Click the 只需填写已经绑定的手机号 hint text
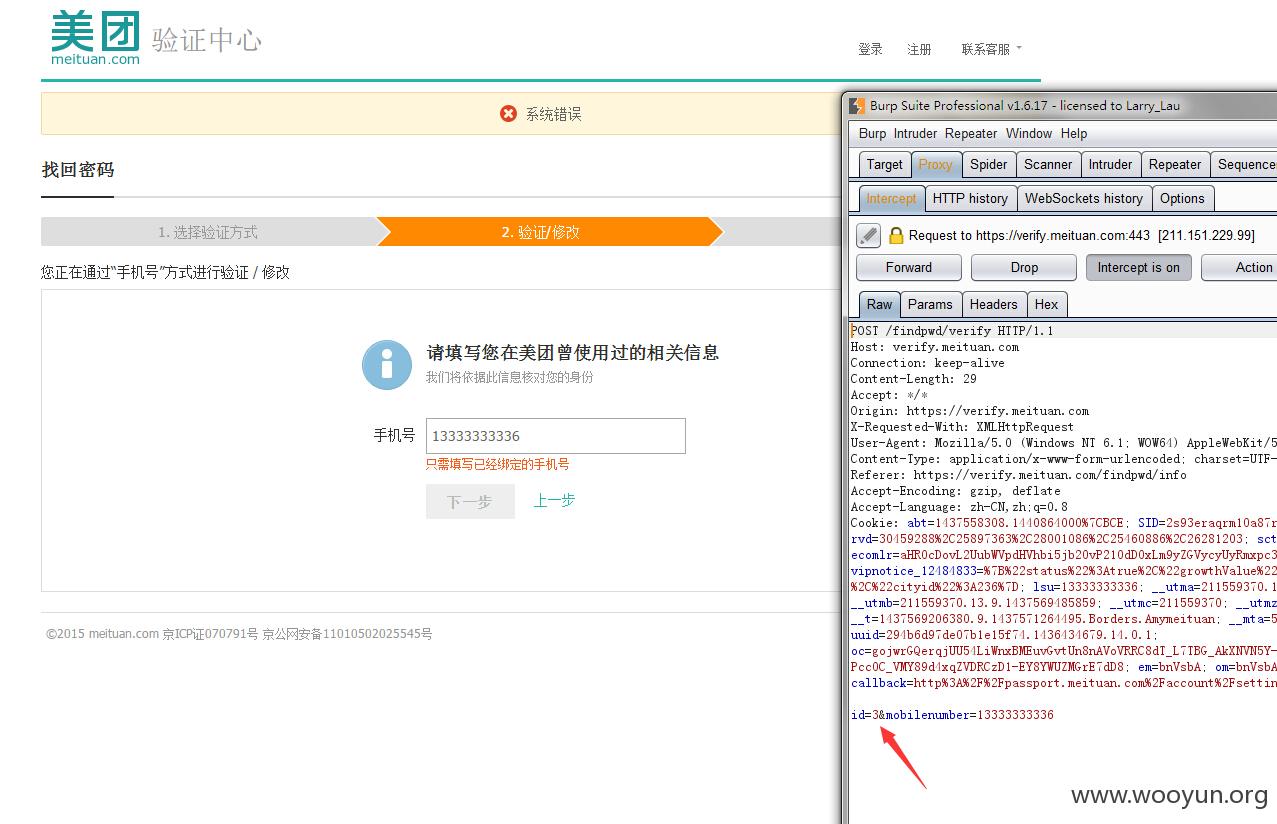1277x824 pixels. pyautogui.click(x=498, y=464)
